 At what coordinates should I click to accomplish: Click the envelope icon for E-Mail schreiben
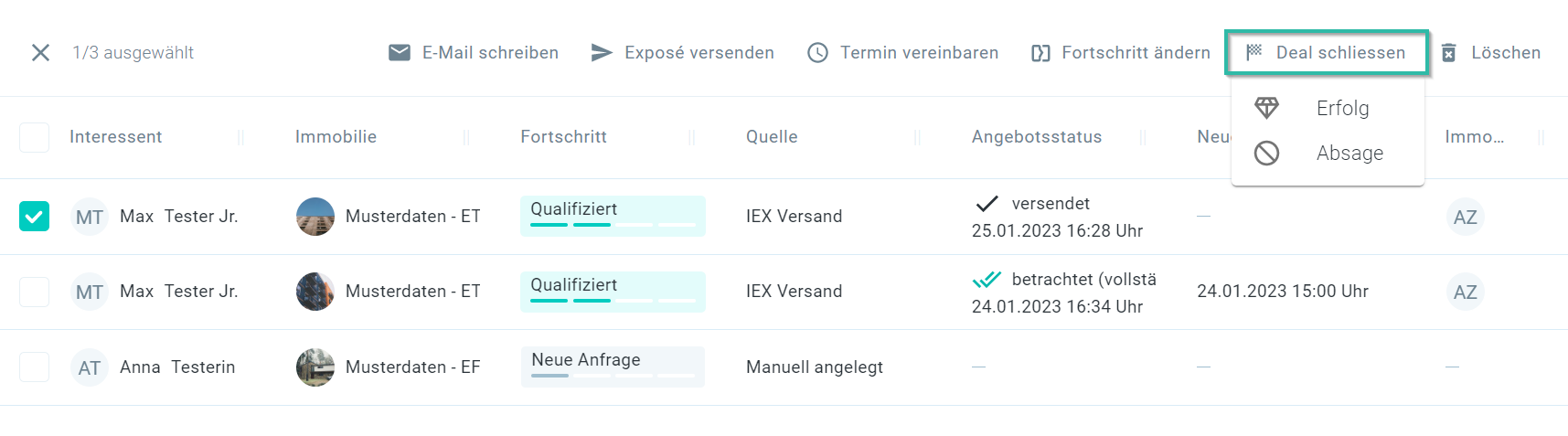(400, 53)
